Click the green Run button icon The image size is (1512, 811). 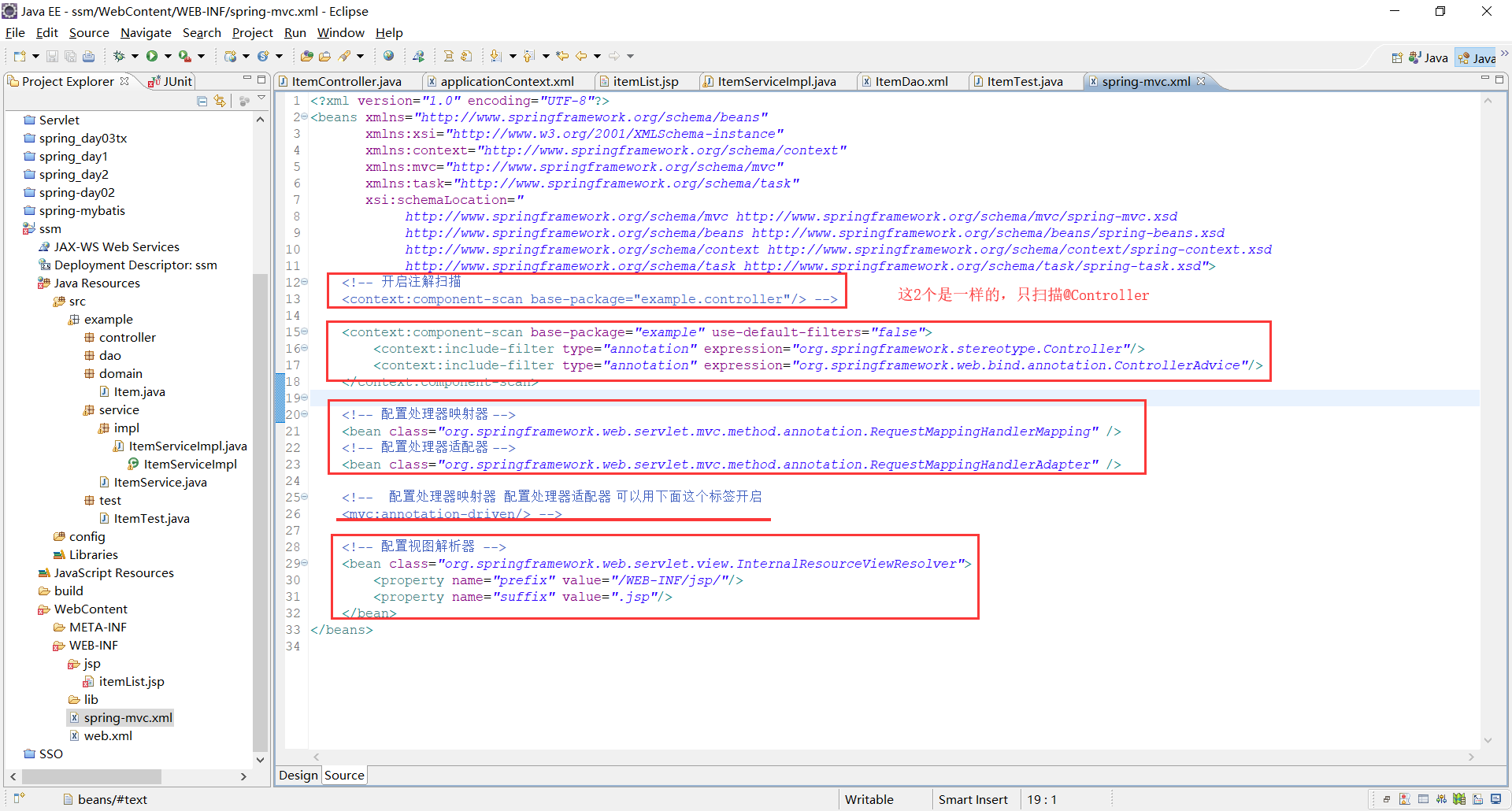click(x=152, y=56)
